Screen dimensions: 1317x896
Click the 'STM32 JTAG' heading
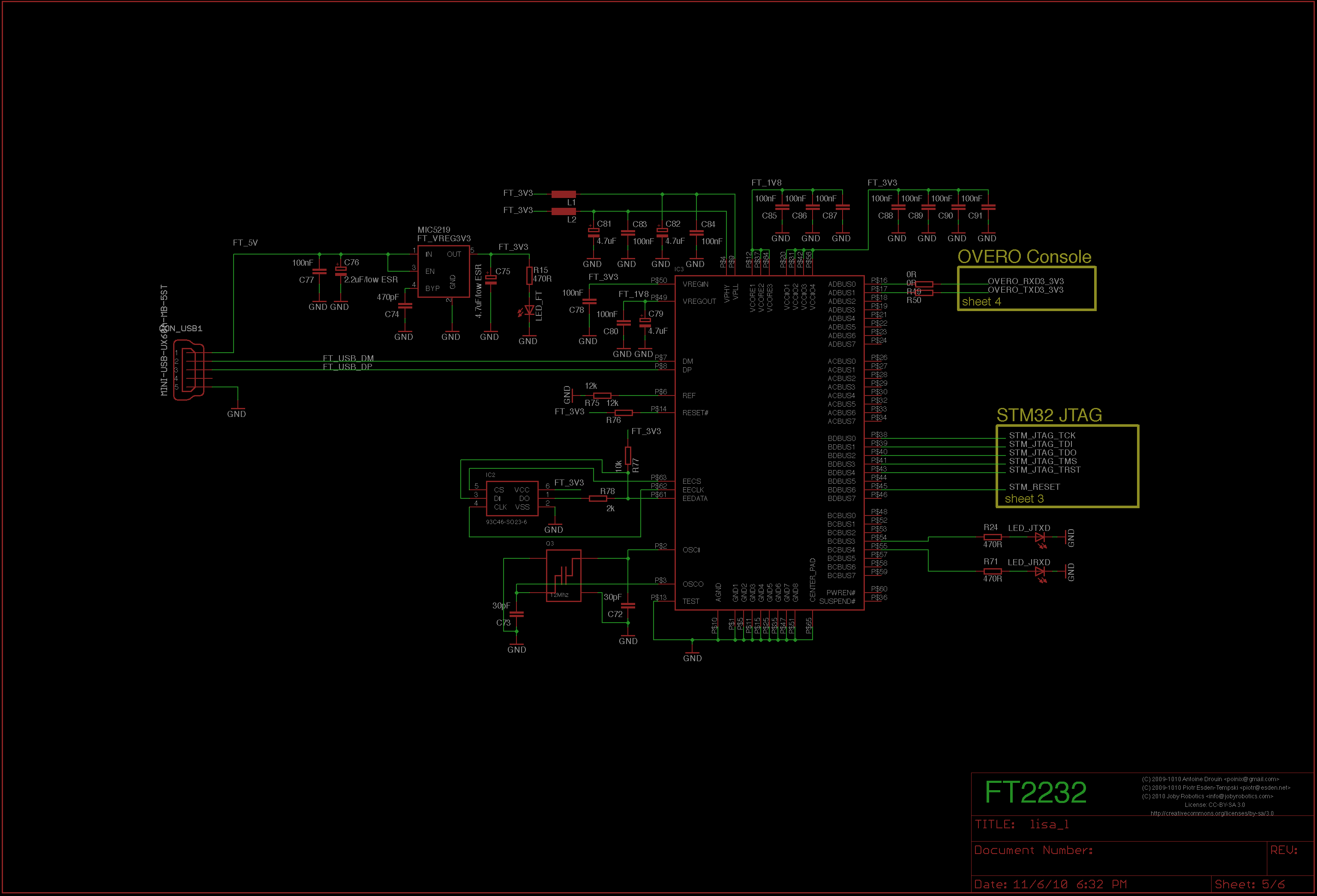pos(1049,415)
